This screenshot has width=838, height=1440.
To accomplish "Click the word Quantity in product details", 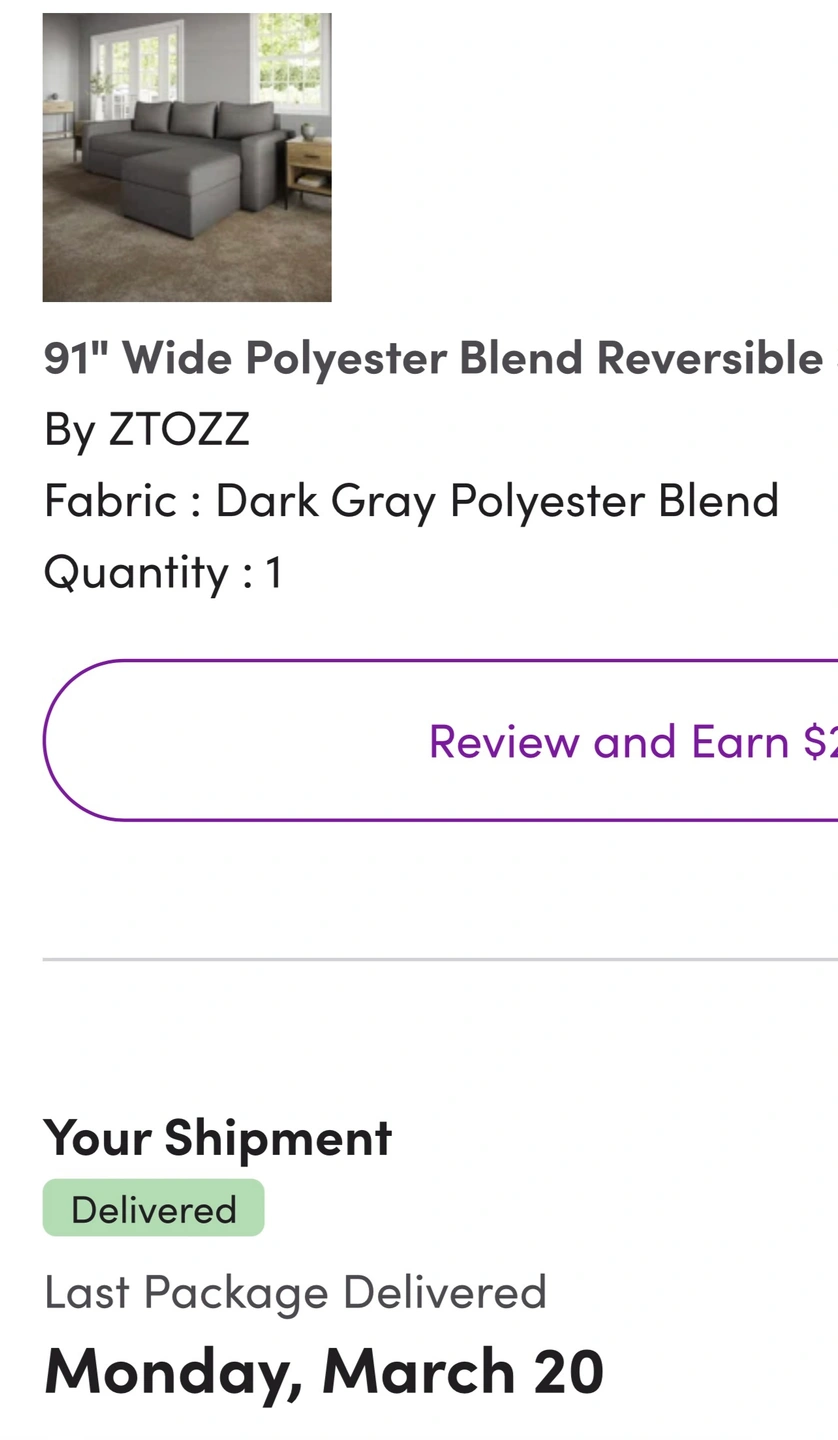I will (136, 572).
